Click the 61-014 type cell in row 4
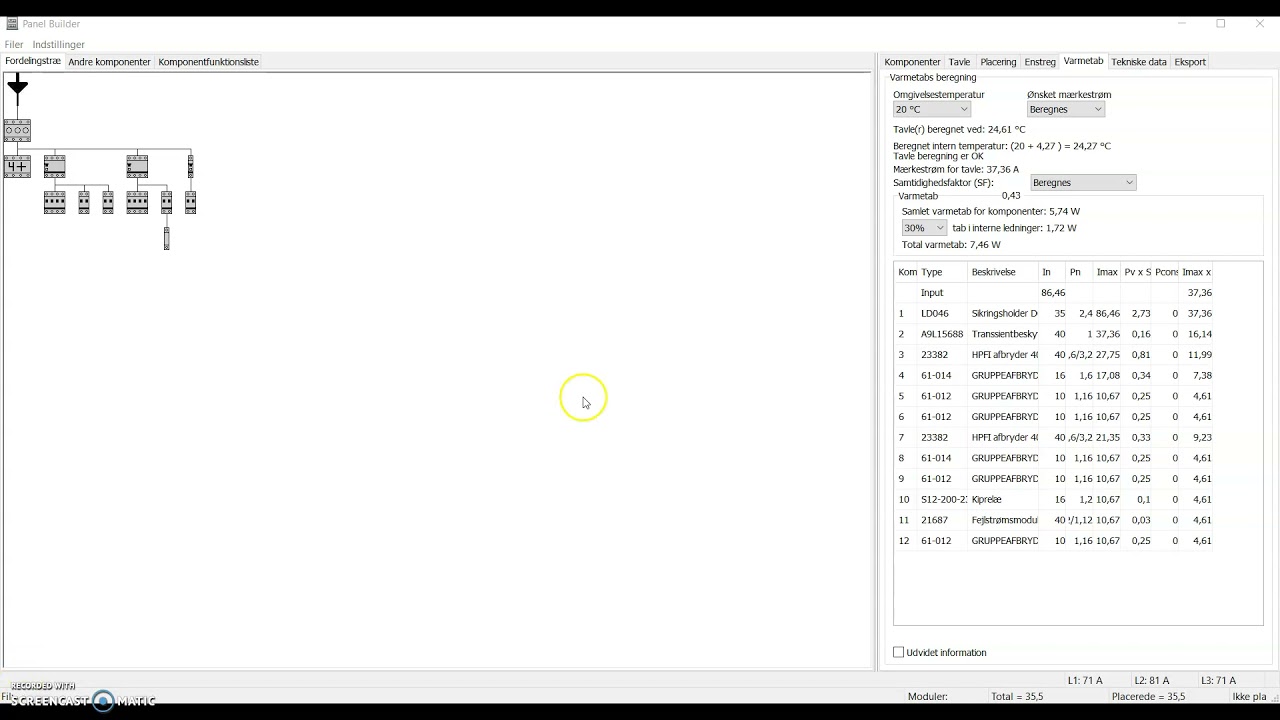This screenshot has height=720, width=1280. click(942, 376)
